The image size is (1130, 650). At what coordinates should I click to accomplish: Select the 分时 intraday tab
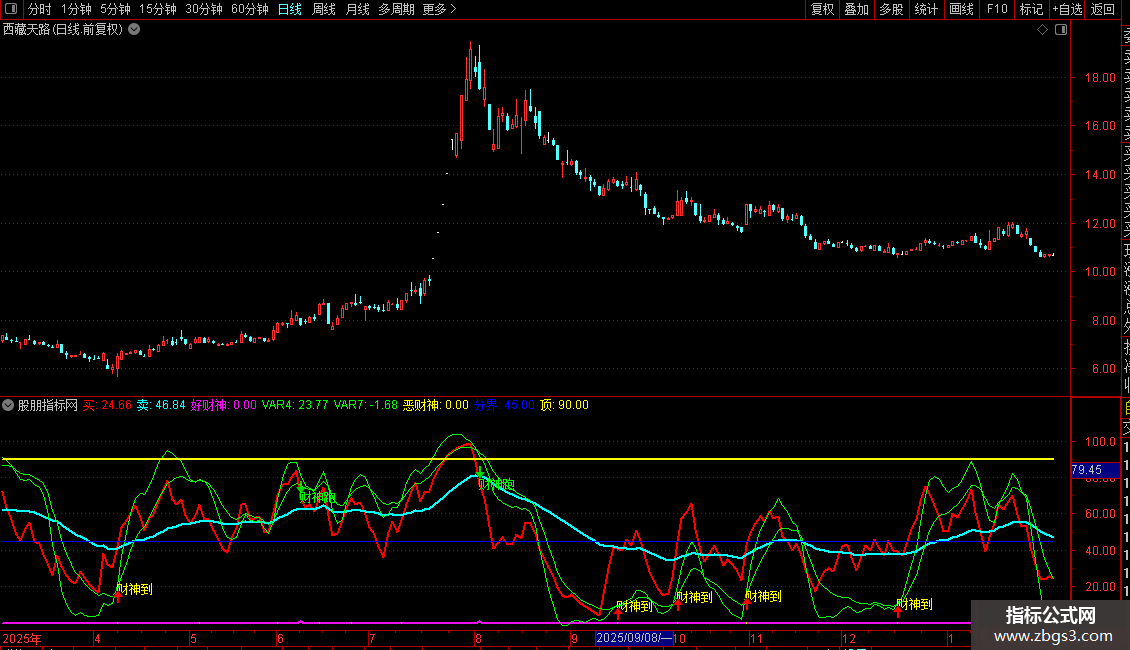click(x=39, y=9)
